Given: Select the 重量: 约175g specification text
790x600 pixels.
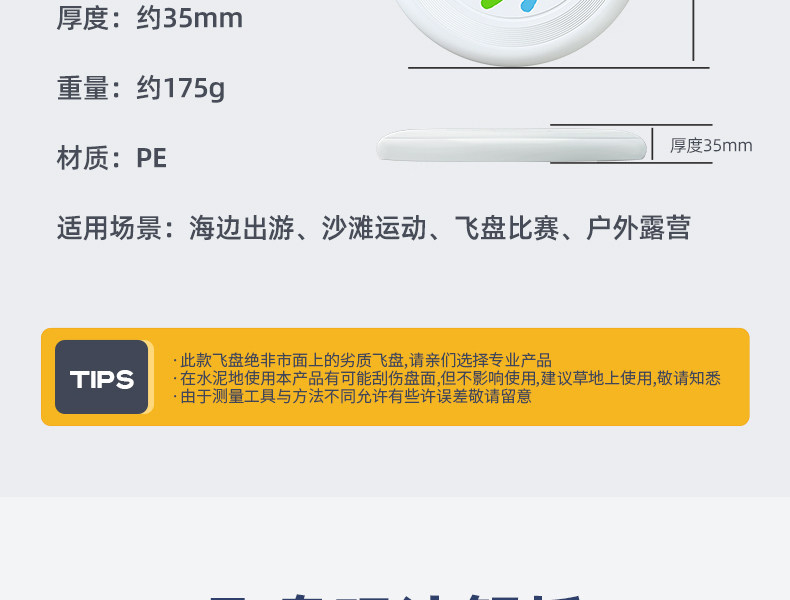Looking at the screenshot, I should click(x=141, y=88).
